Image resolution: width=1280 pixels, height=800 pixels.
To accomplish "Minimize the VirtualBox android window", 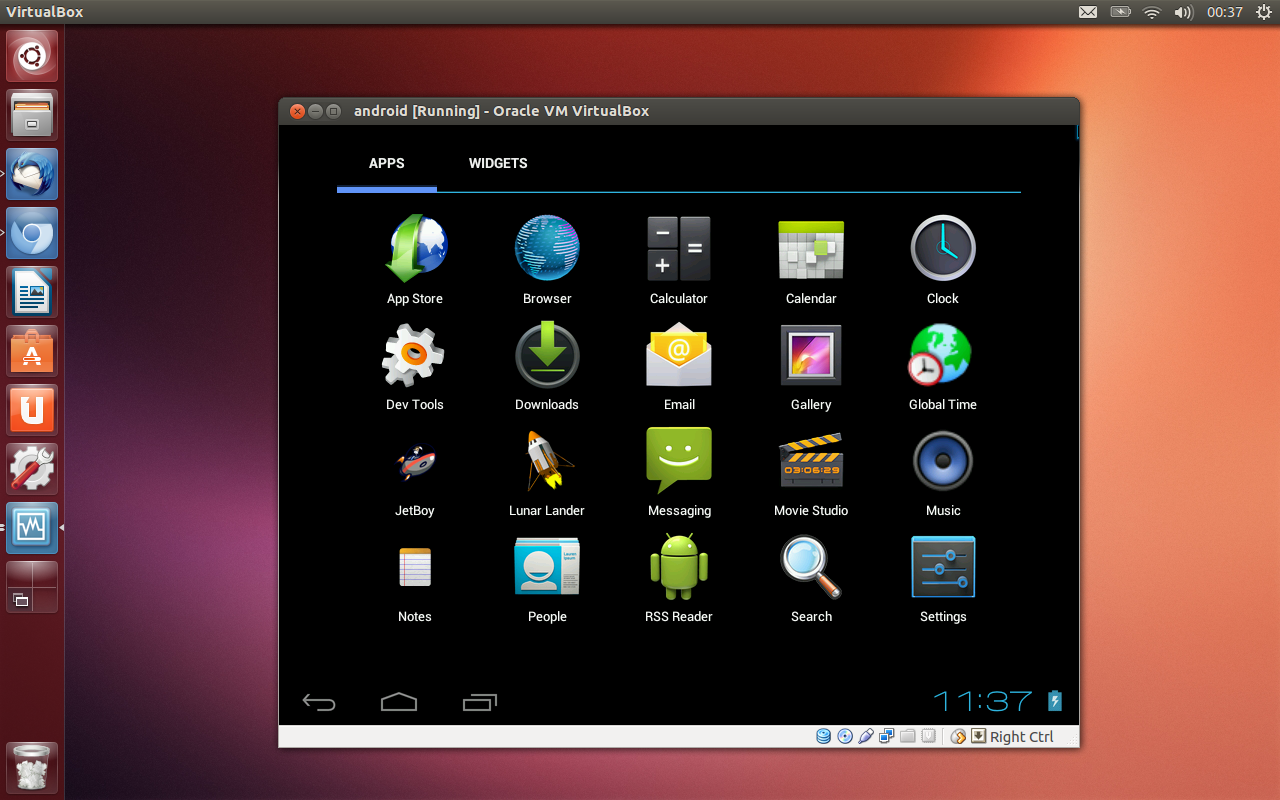I will tap(316, 111).
